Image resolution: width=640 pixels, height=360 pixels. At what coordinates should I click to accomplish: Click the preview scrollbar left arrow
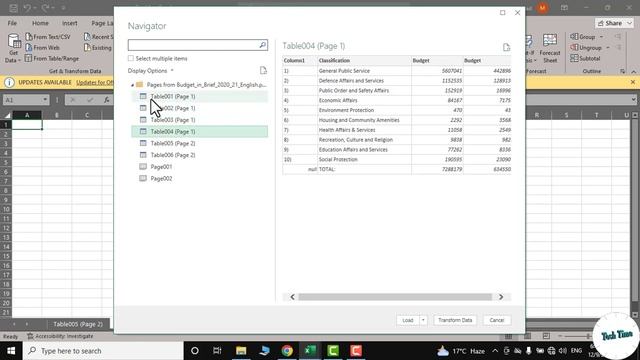pos(292,297)
